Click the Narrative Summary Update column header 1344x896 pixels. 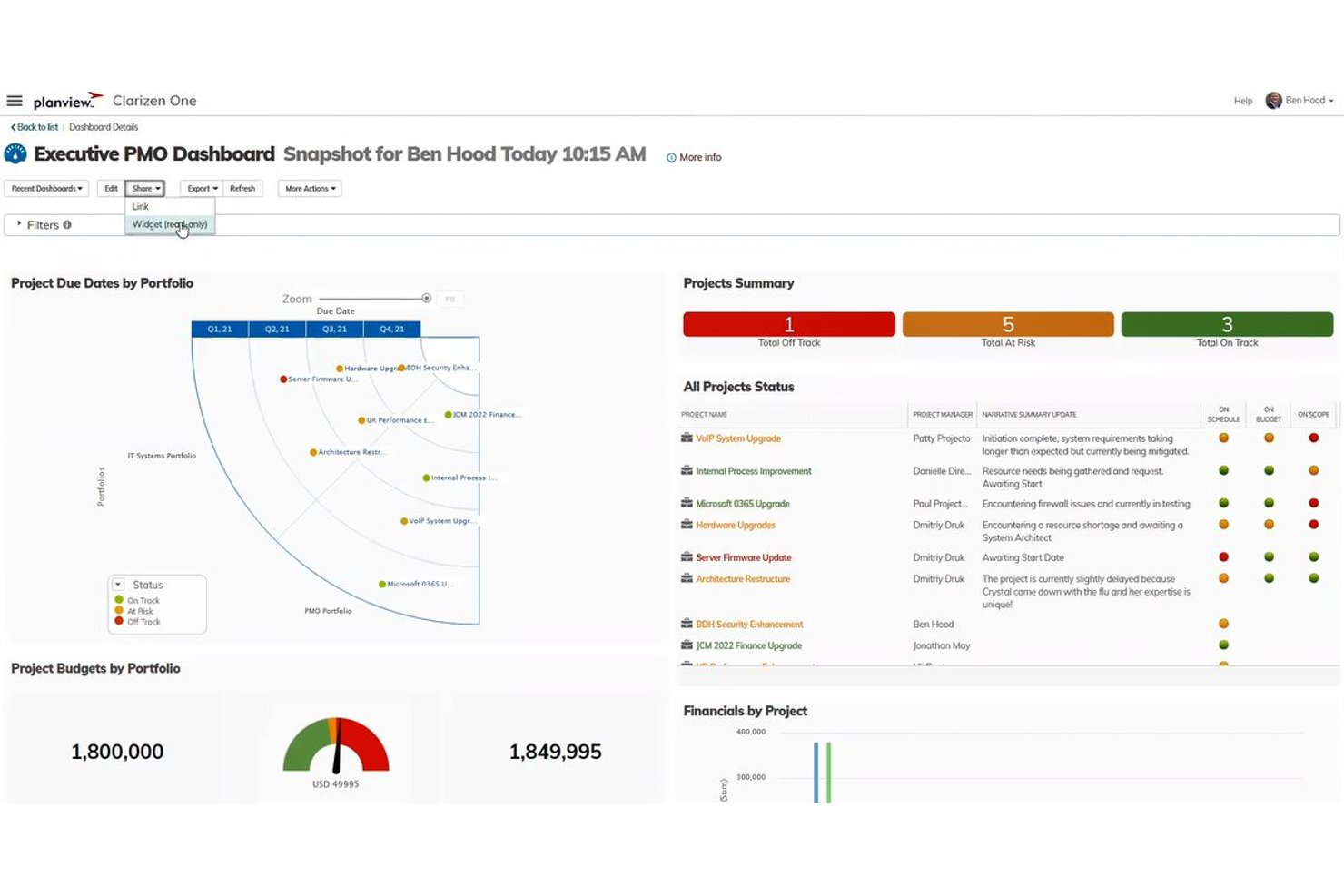point(1029,415)
